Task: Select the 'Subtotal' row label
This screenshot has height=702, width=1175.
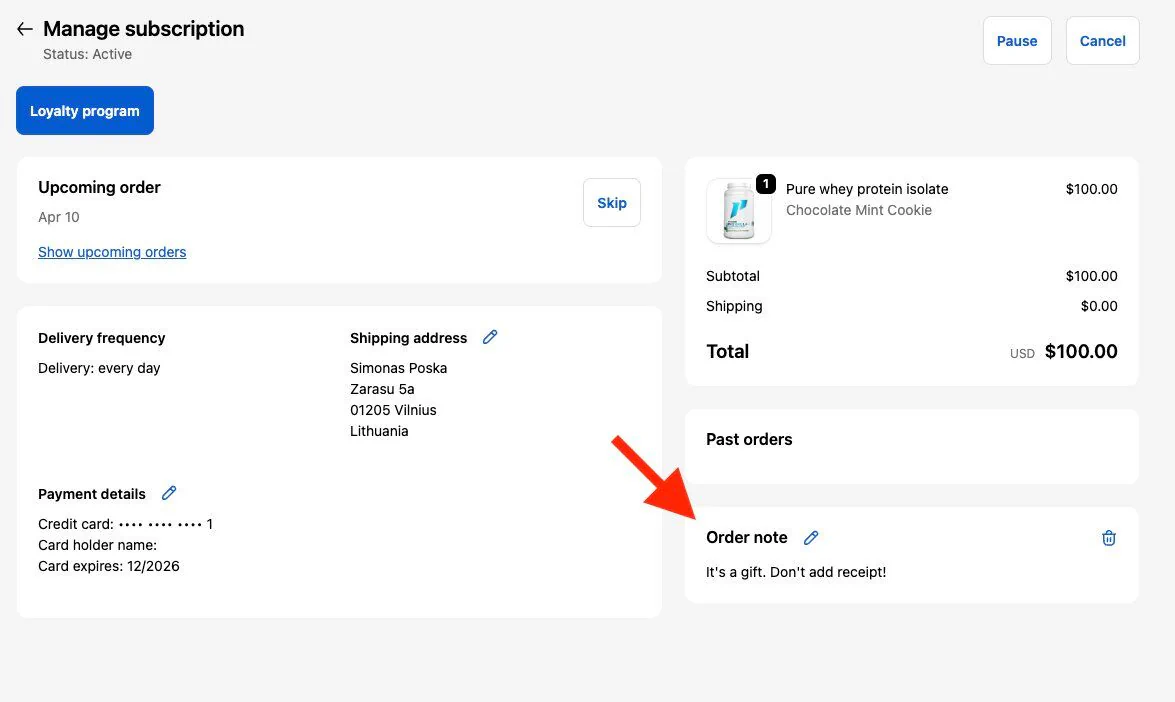Action: pos(733,276)
